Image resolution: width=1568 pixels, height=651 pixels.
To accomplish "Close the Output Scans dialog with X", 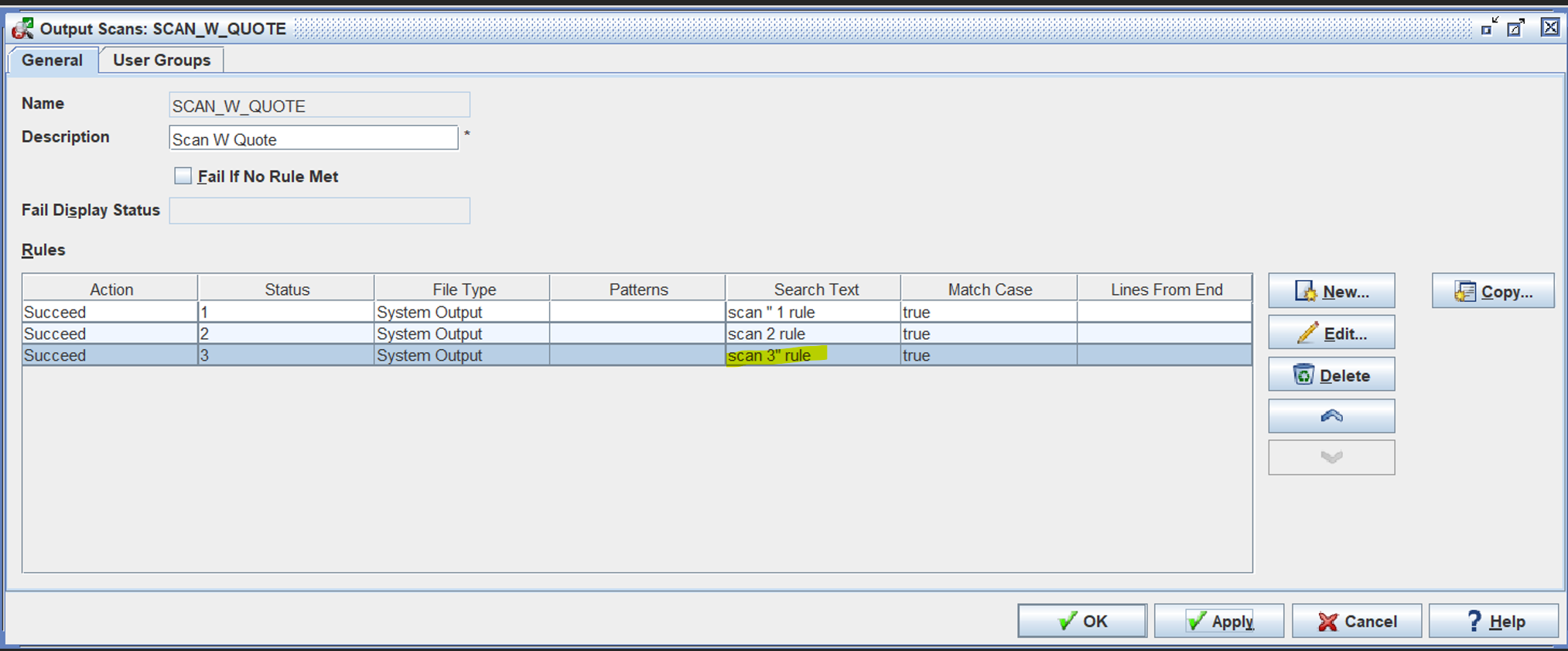I will coord(1550,27).
